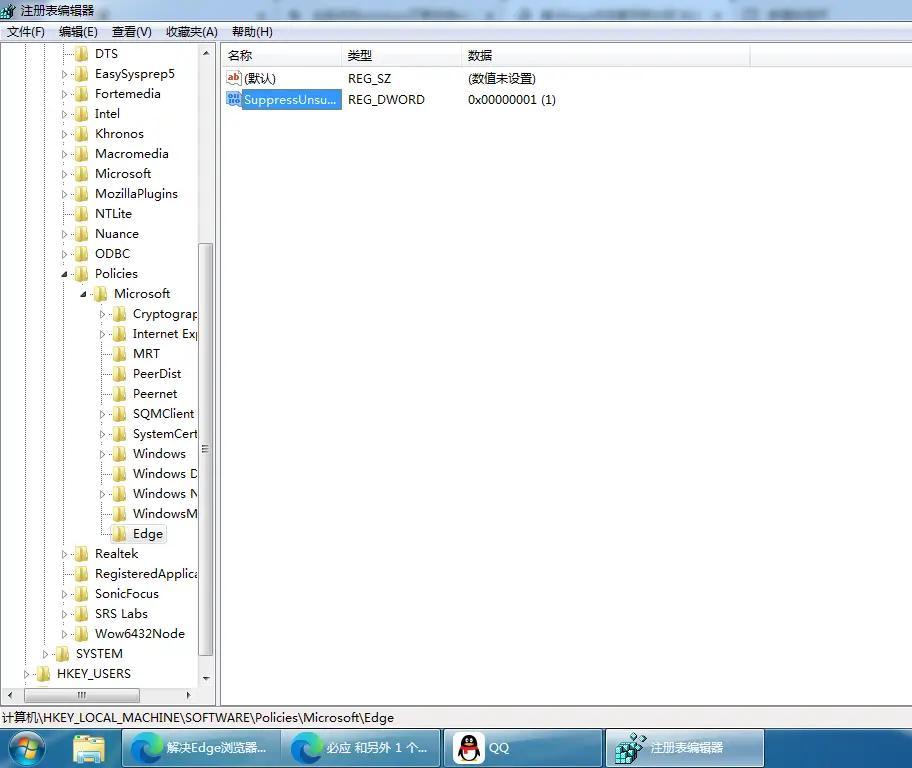
Task: Click the 数据 column header
Action: tap(480, 56)
